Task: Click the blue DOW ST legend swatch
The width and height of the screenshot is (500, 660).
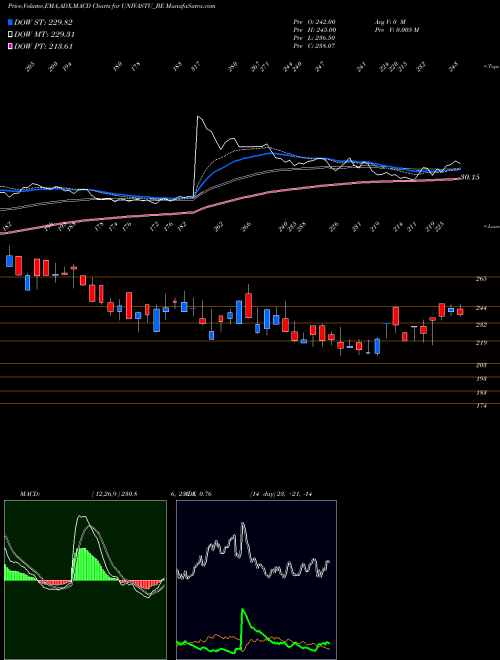Action: pyautogui.click(x=10, y=23)
